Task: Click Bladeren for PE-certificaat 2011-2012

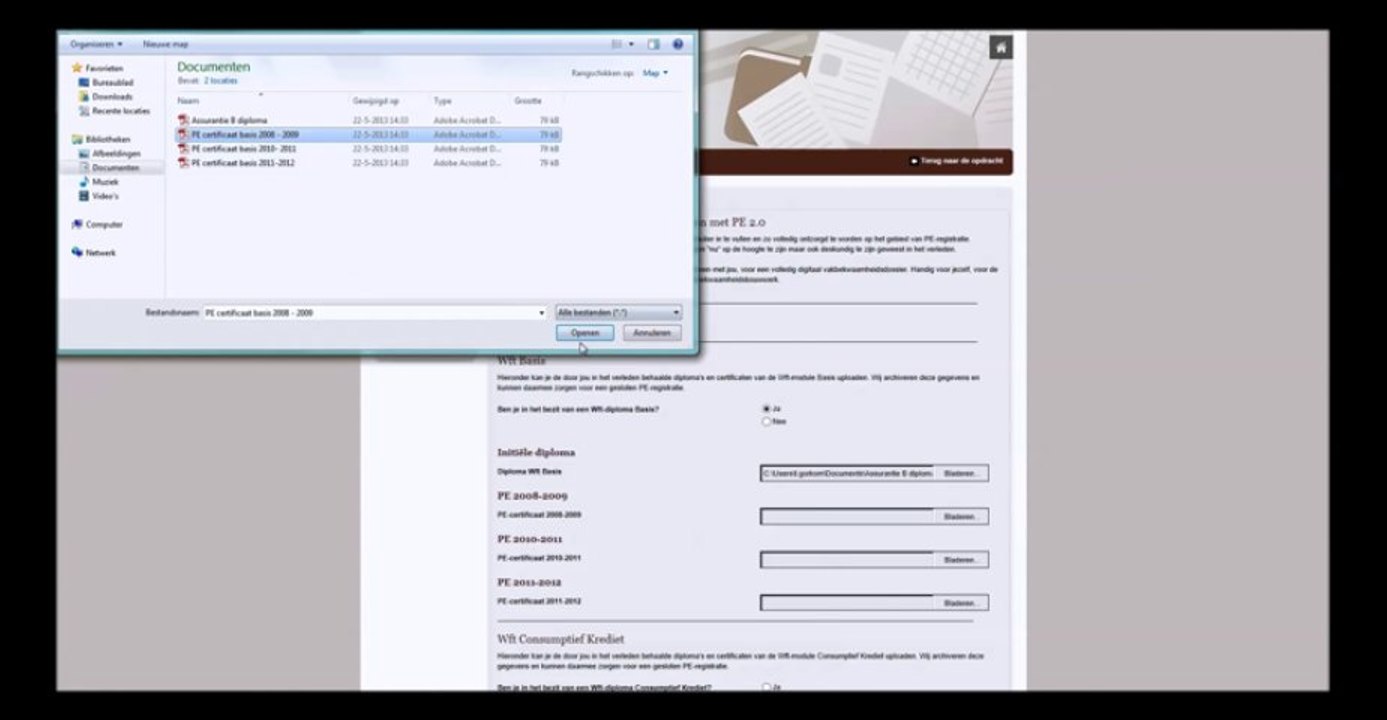Action: [x=960, y=603]
